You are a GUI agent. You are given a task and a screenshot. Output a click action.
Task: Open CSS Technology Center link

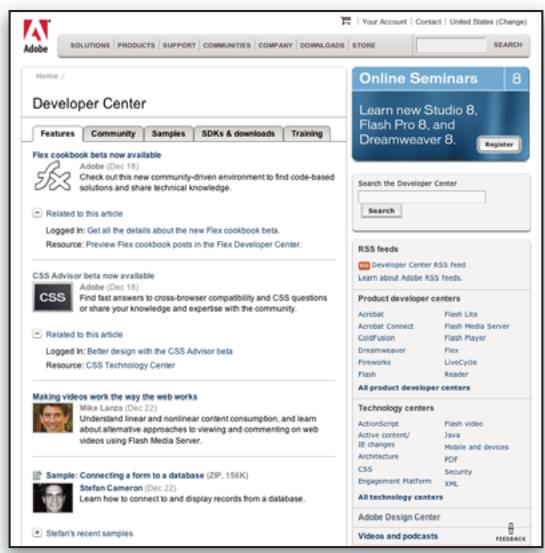coord(130,365)
